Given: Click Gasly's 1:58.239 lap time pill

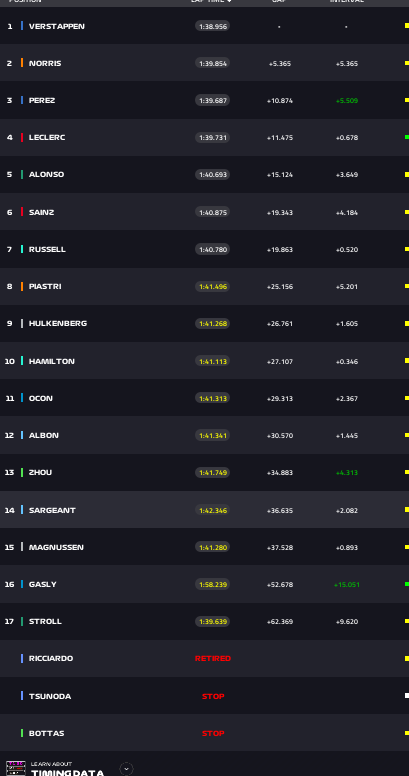Looking at the screenshot, I should click(x=212, y=584).
